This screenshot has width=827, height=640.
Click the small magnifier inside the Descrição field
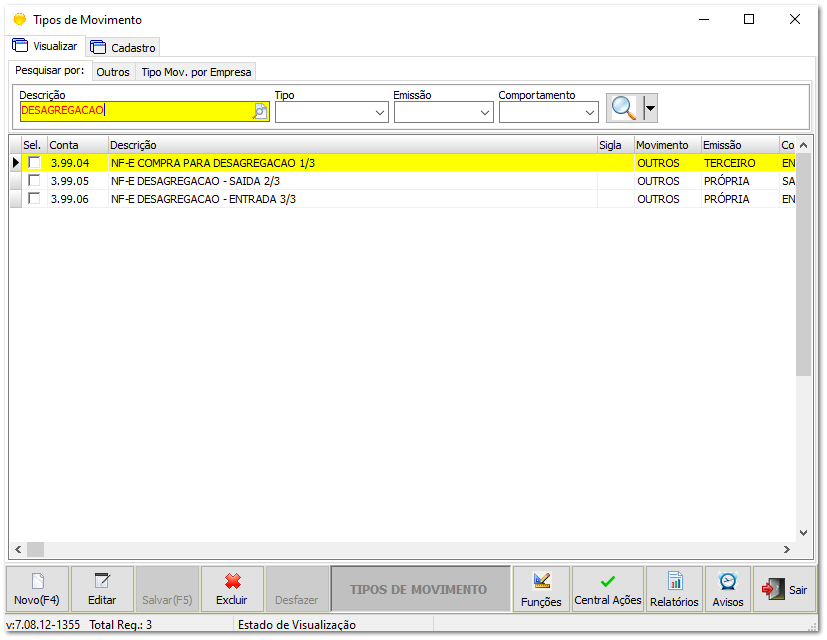(259, 112)
